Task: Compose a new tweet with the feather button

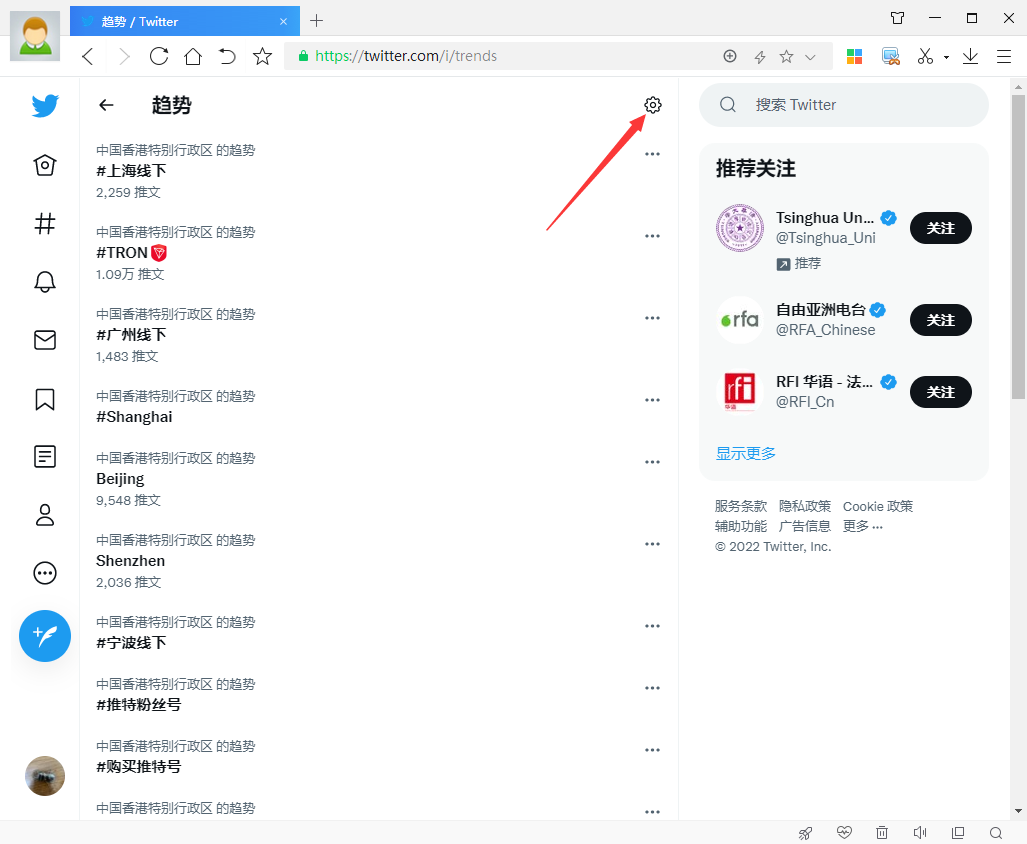Action: coord(45,636)
